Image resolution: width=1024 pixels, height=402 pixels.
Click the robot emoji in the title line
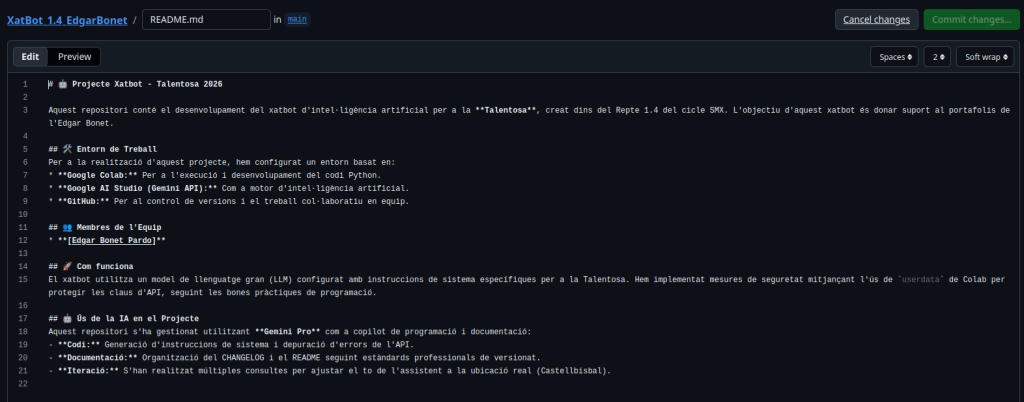tap(63, 83)
